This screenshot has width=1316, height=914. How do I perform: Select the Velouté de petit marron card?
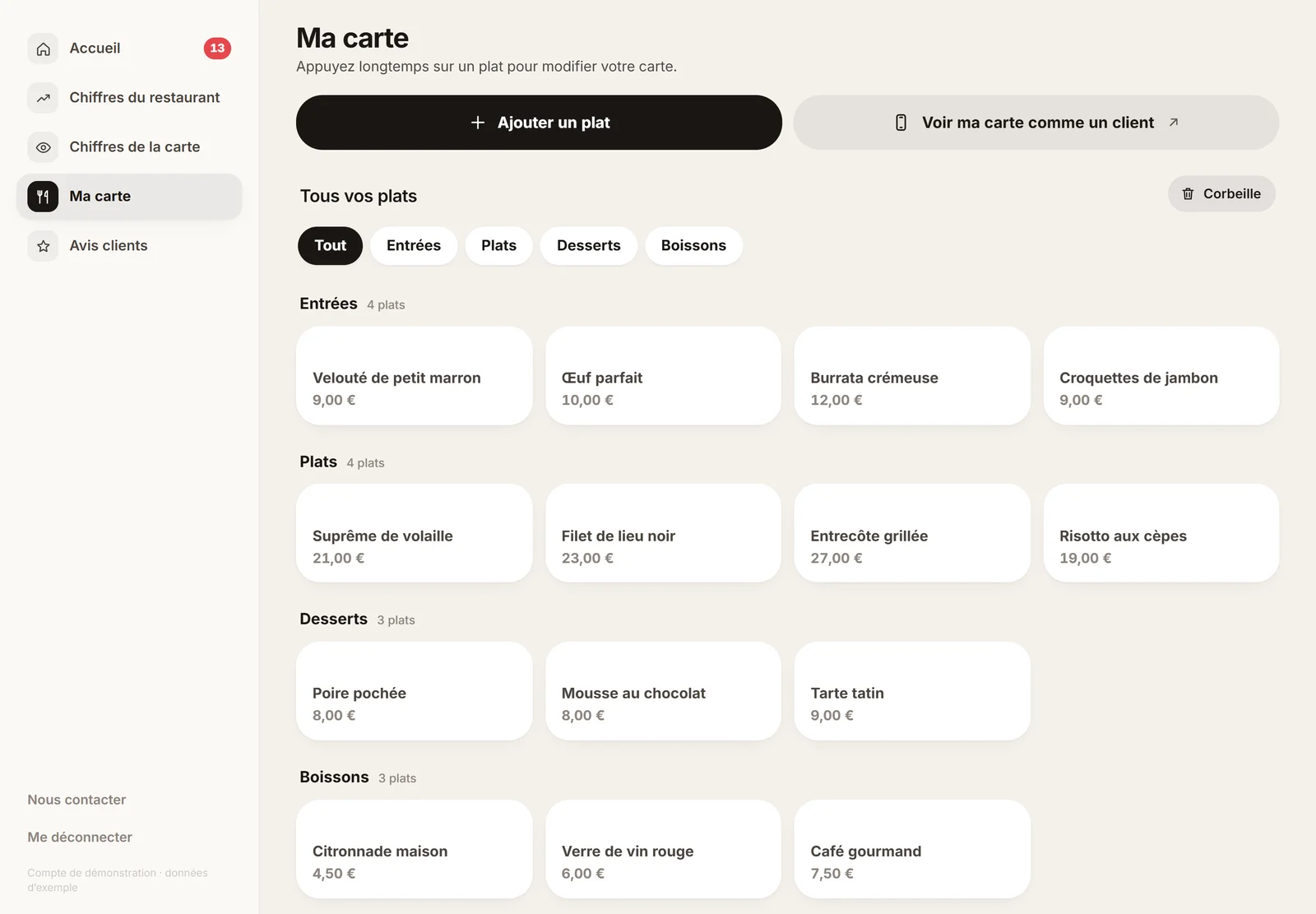pos(415,376)
